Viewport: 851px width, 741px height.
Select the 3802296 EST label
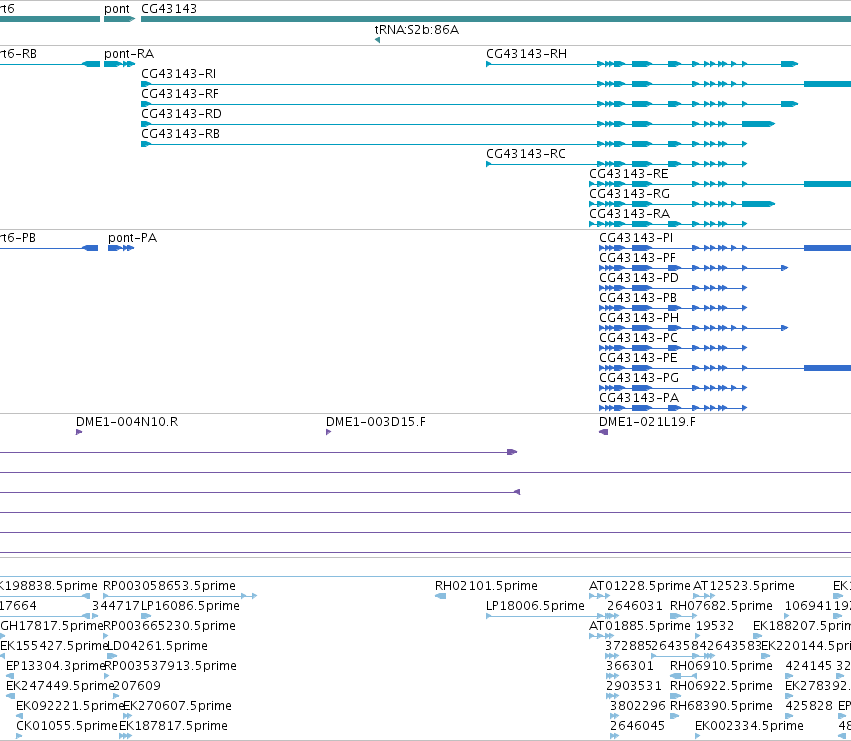click(638, 706)
